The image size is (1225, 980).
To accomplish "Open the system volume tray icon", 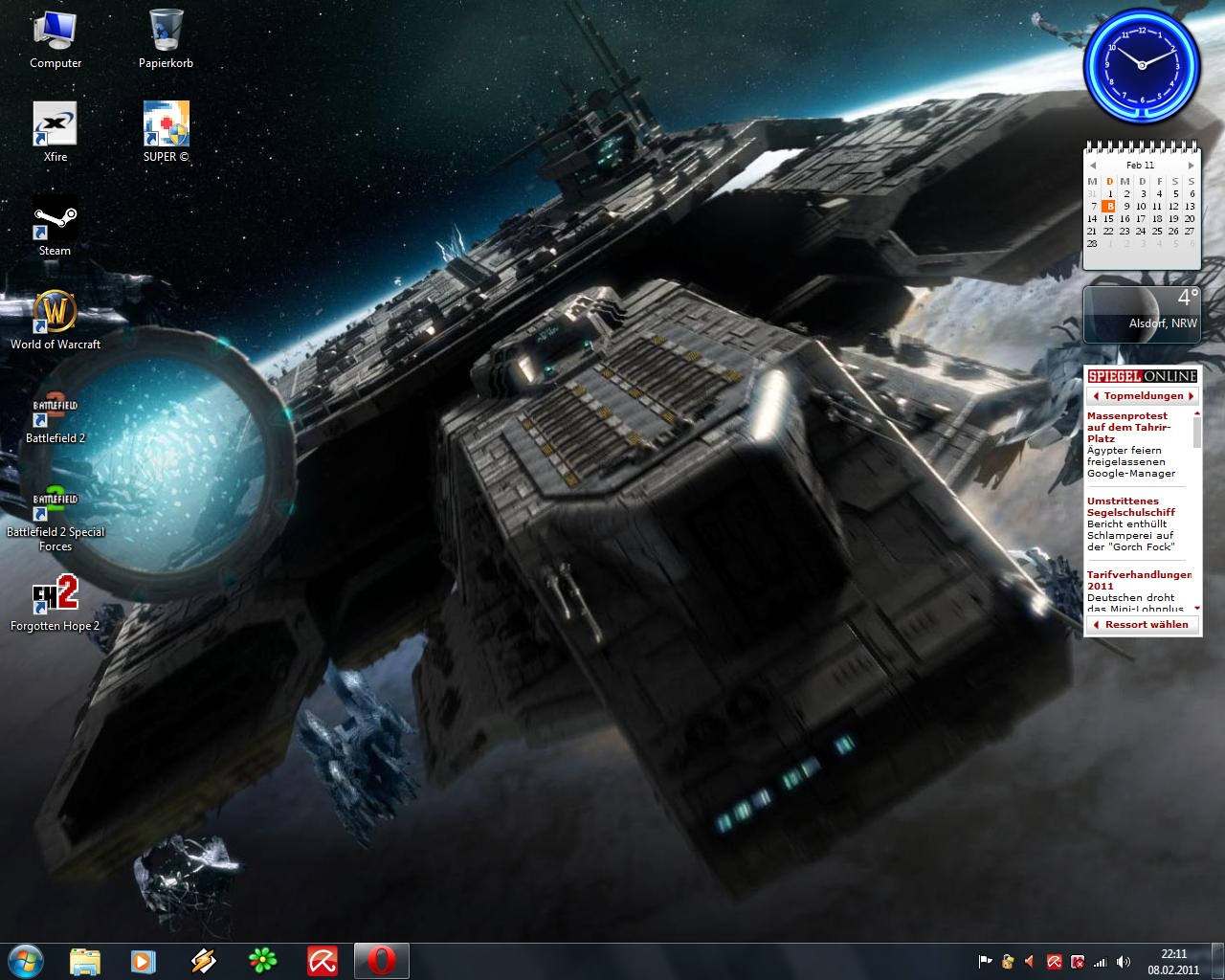I will pyautogui.click(x=1123, y=962).
